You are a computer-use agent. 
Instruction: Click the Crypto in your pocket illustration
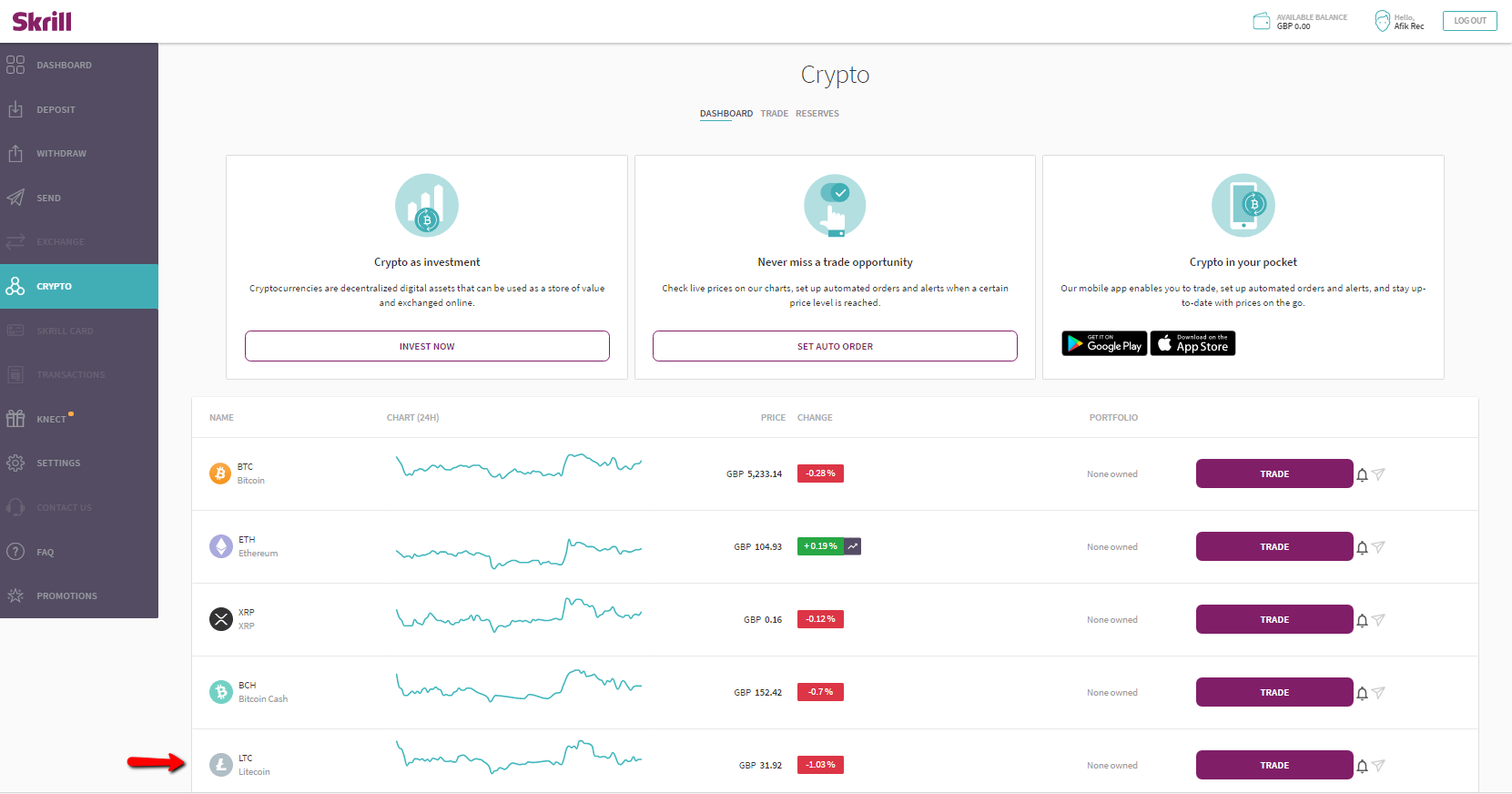(1243, 205)
